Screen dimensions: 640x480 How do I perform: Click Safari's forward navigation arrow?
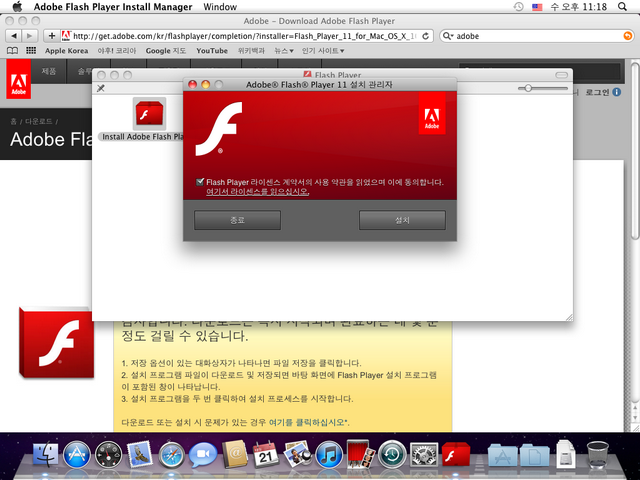coord(29,36)
